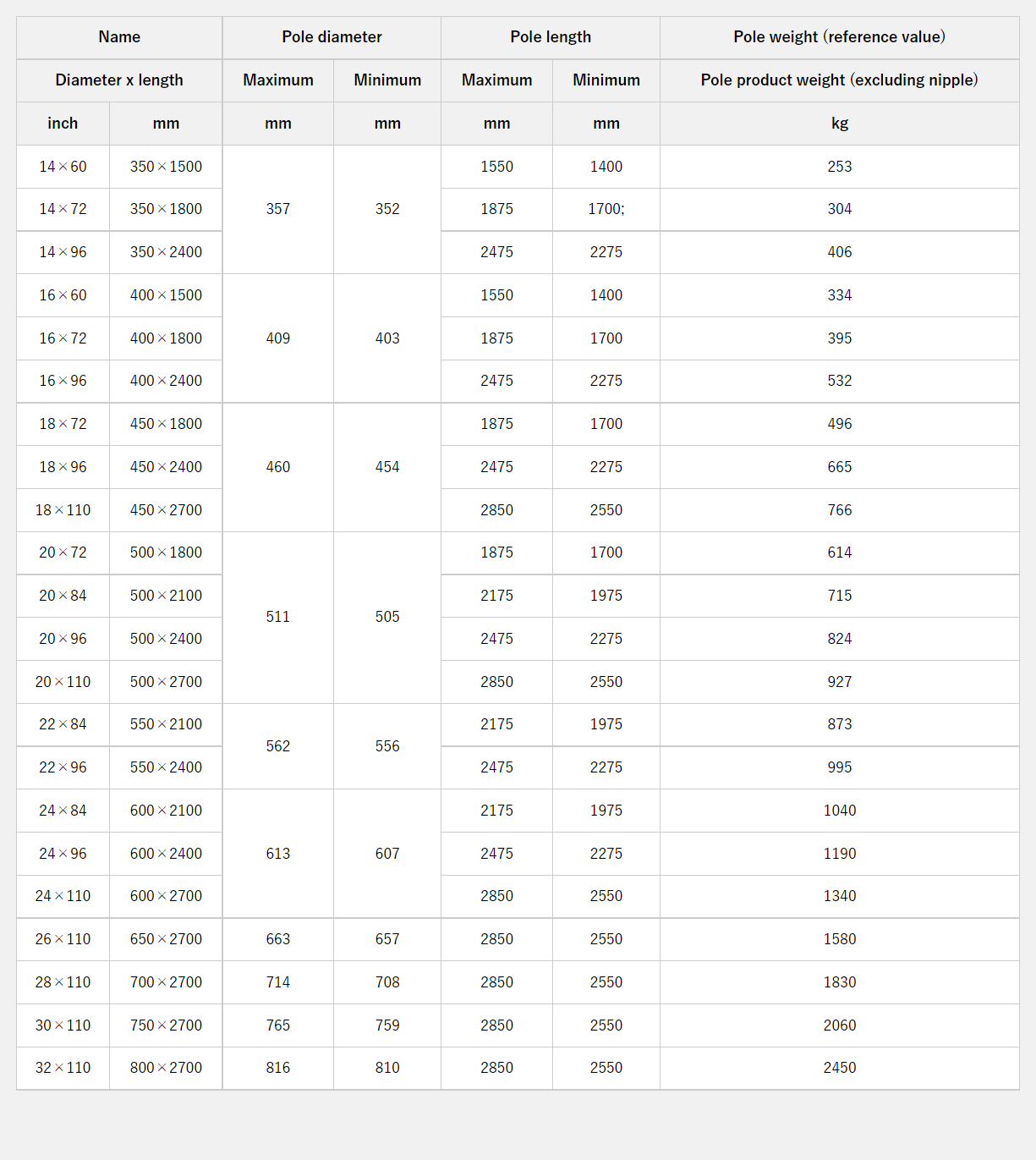Select the 253 kg weight cell
This screenshot has width=1036, height=1160.
click(839, 167)
